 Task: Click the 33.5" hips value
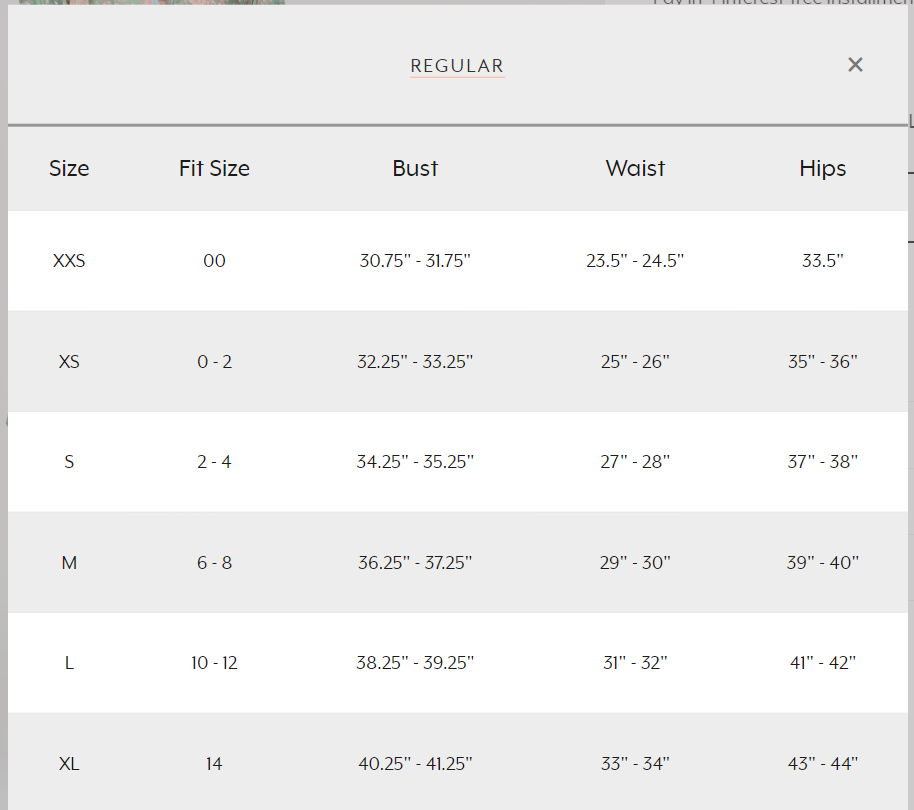[x=822, y=261]
